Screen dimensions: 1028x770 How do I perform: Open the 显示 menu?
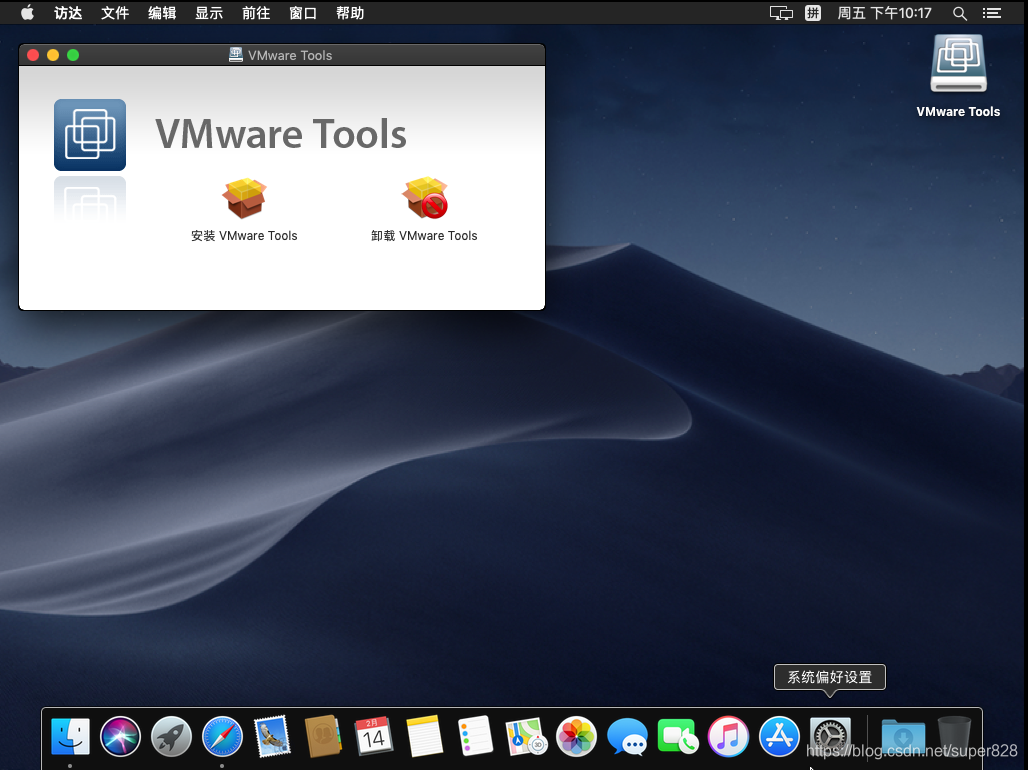pos(209,13)
